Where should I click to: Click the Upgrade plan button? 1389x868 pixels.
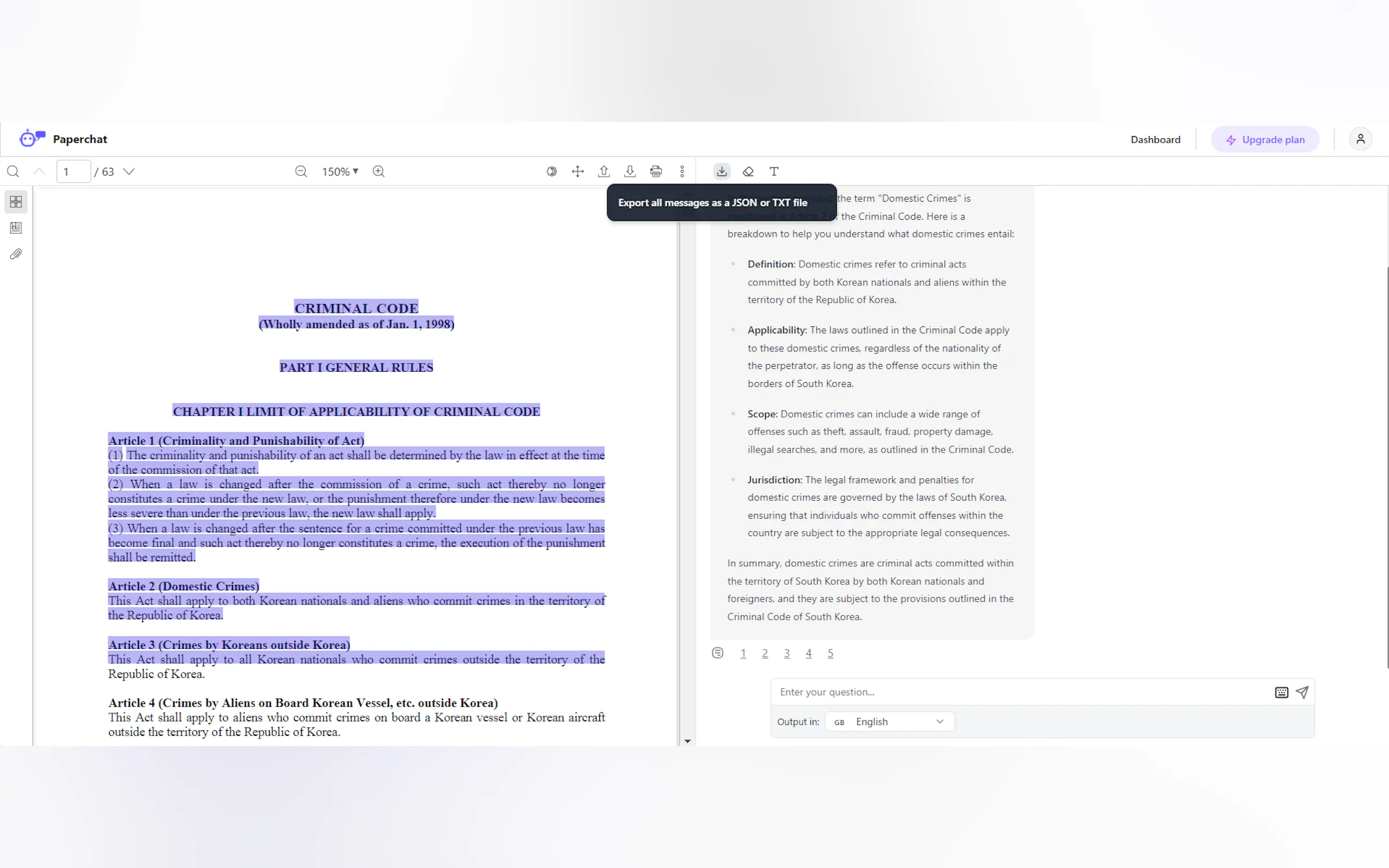pos(1265,139)
